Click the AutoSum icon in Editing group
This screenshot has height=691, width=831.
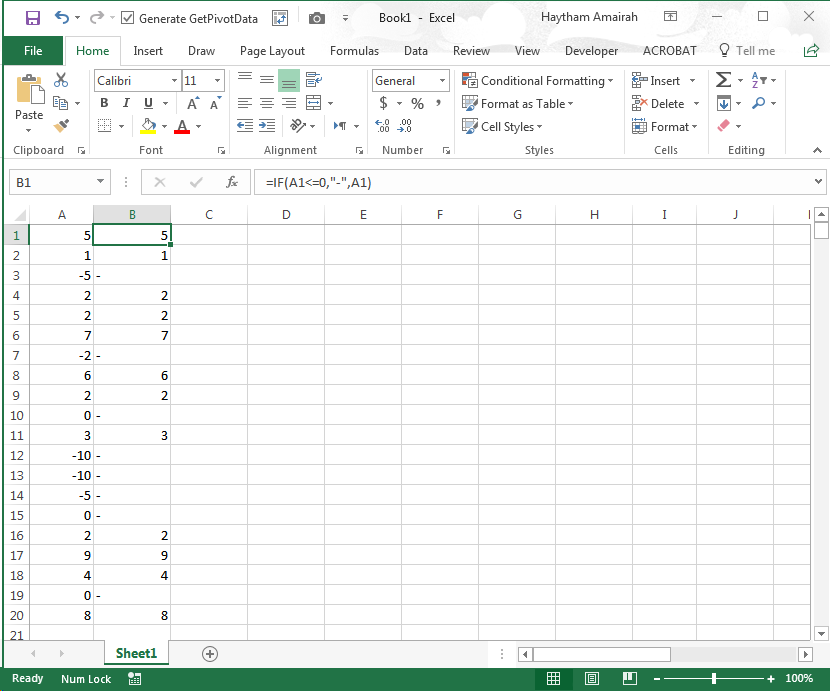pyautogui.click(x=723, y=80)
